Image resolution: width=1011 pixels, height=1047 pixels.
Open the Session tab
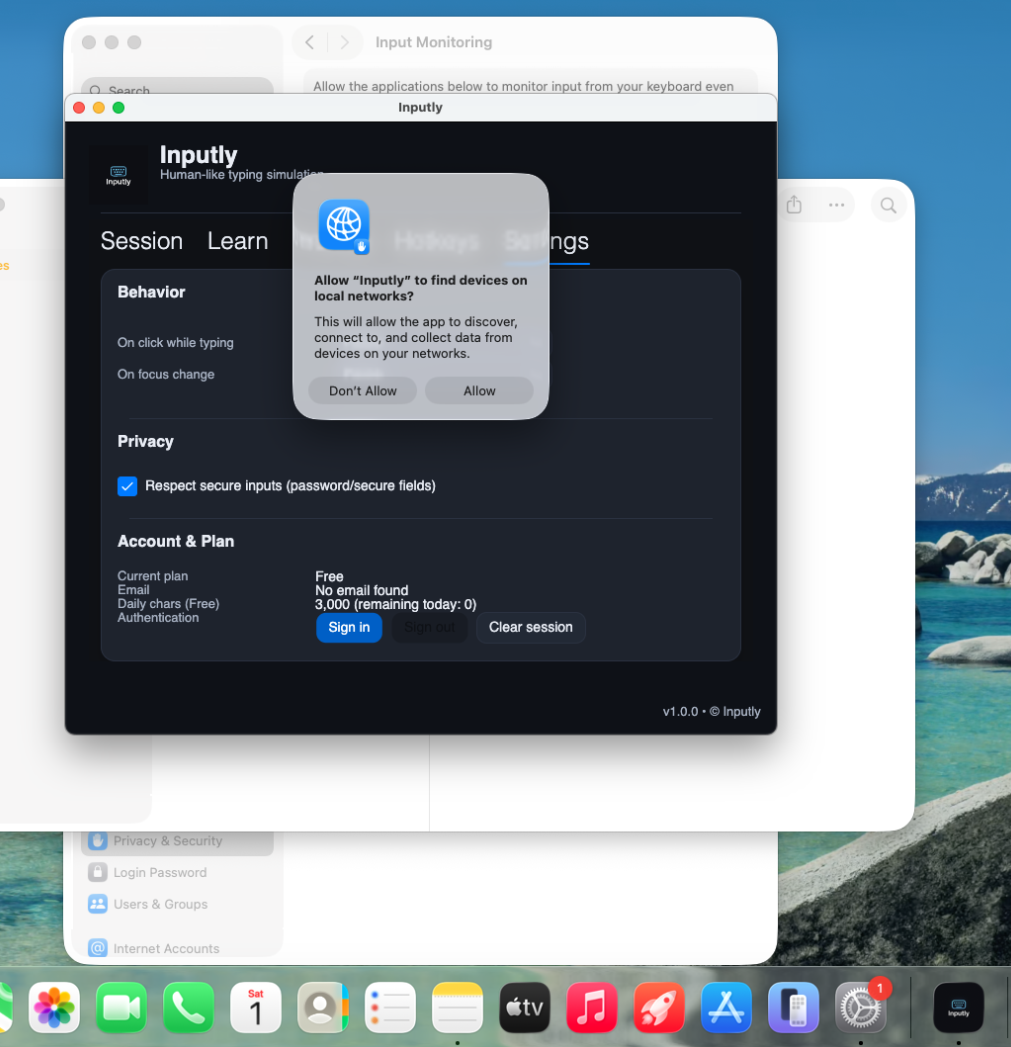pos(142,241)
